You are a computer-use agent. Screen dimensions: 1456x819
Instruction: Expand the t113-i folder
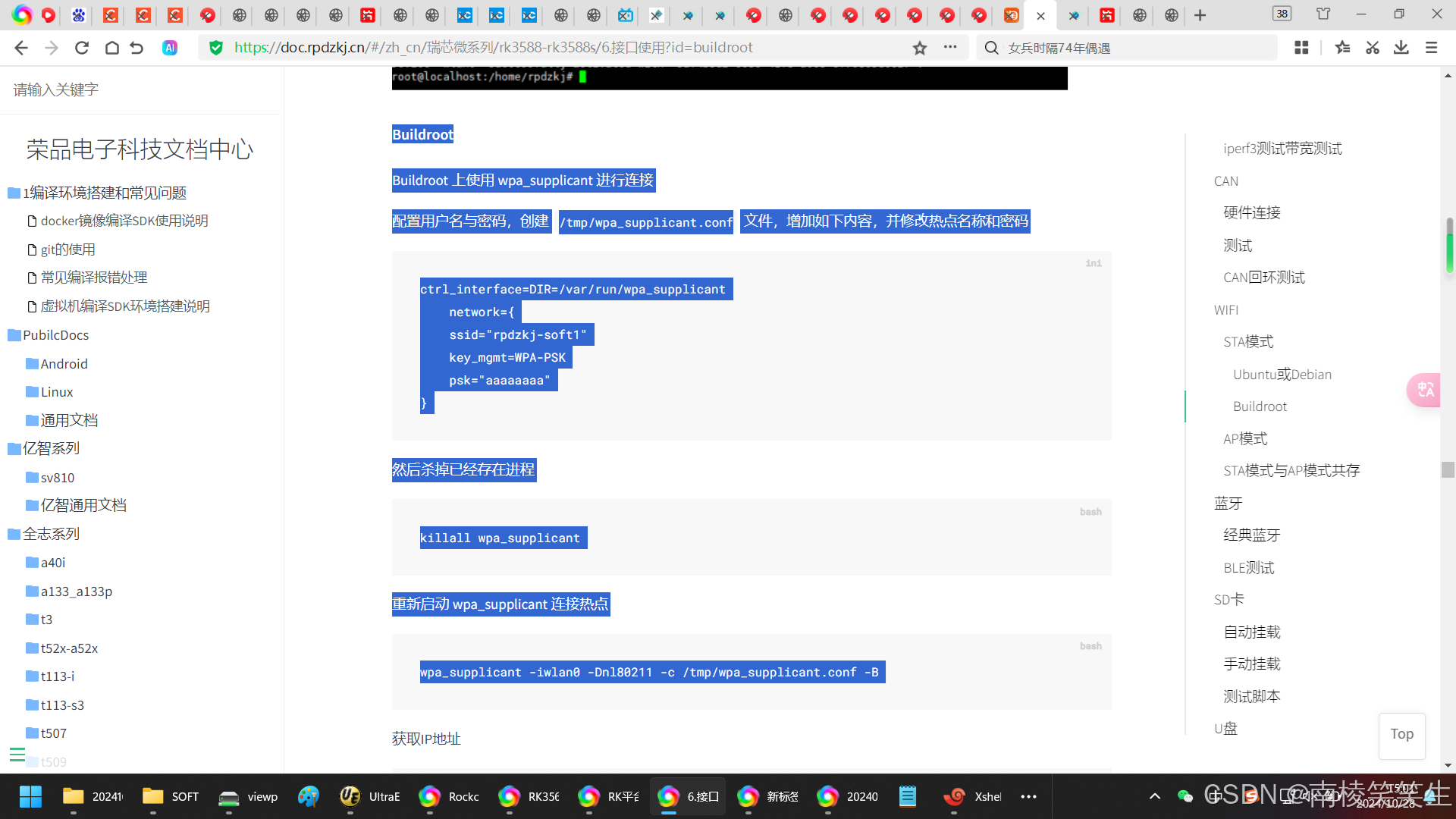pos(58,676)
